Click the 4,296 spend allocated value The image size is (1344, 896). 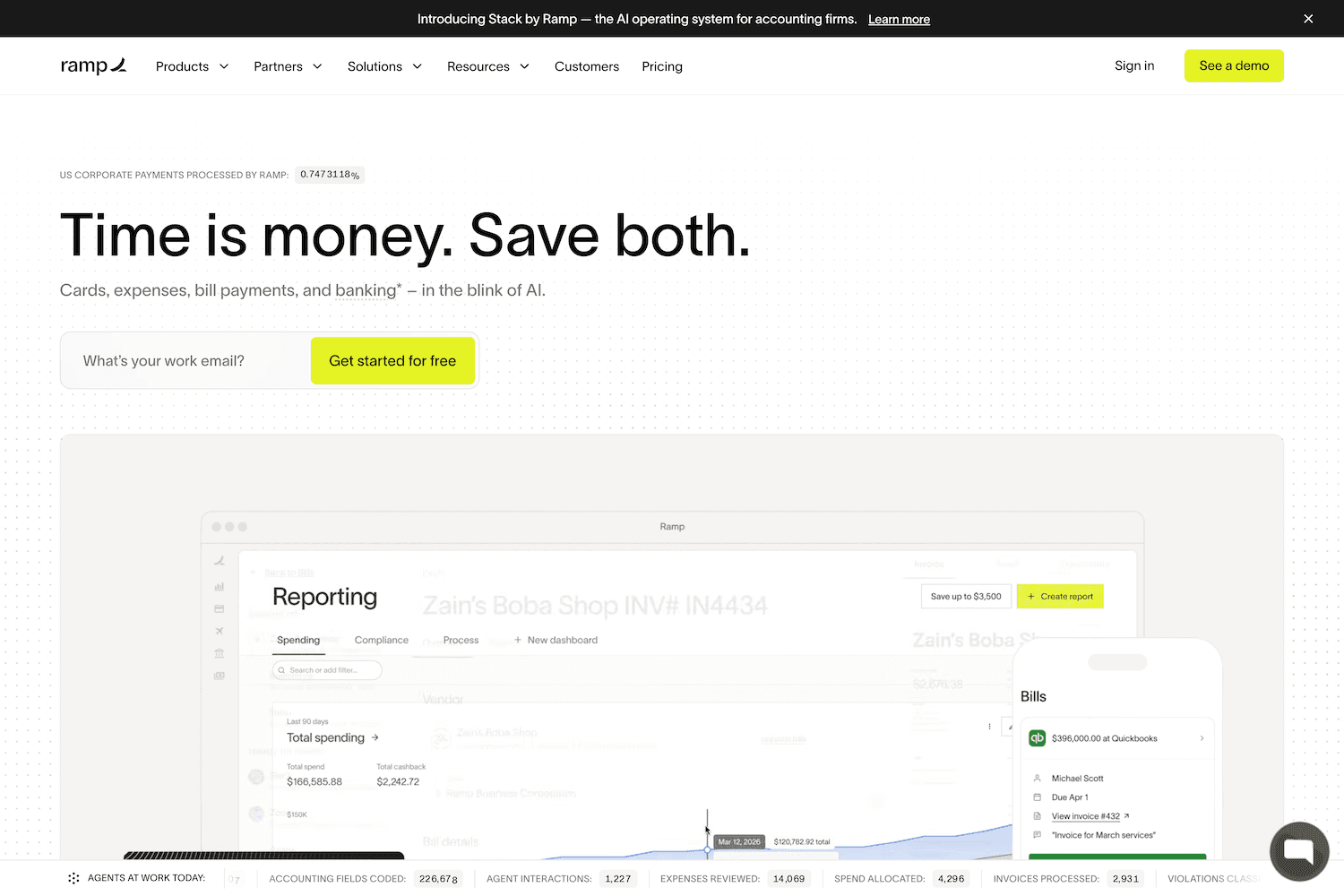tap(951, 879)
